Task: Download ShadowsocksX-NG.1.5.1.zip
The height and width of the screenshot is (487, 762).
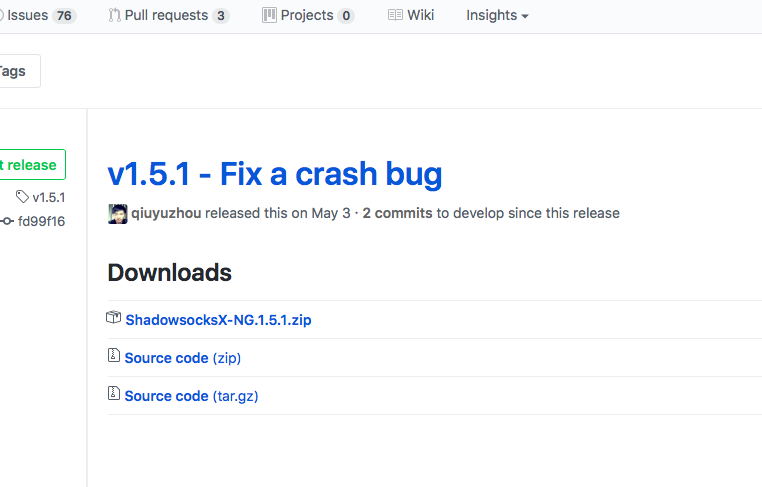Action: click(218, 320)
